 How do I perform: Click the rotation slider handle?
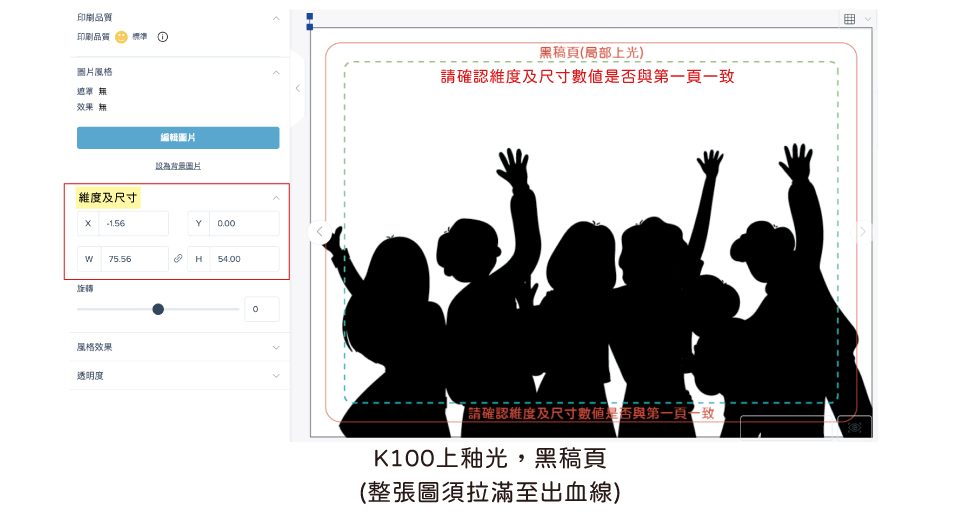(x=158, y=309)
